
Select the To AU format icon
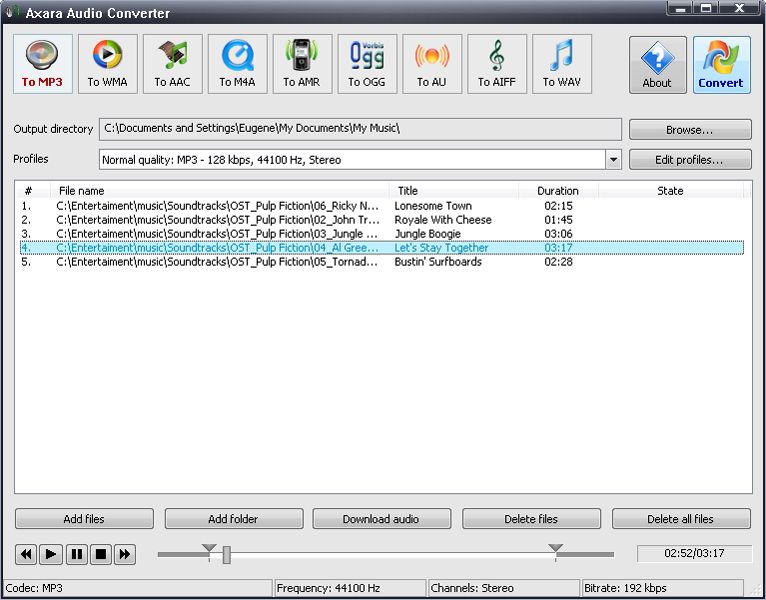point(432,64)
